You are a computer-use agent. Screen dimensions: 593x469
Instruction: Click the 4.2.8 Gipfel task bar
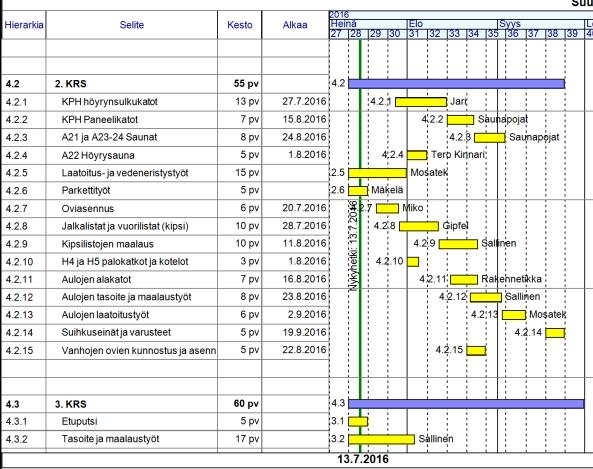[419, 226]
